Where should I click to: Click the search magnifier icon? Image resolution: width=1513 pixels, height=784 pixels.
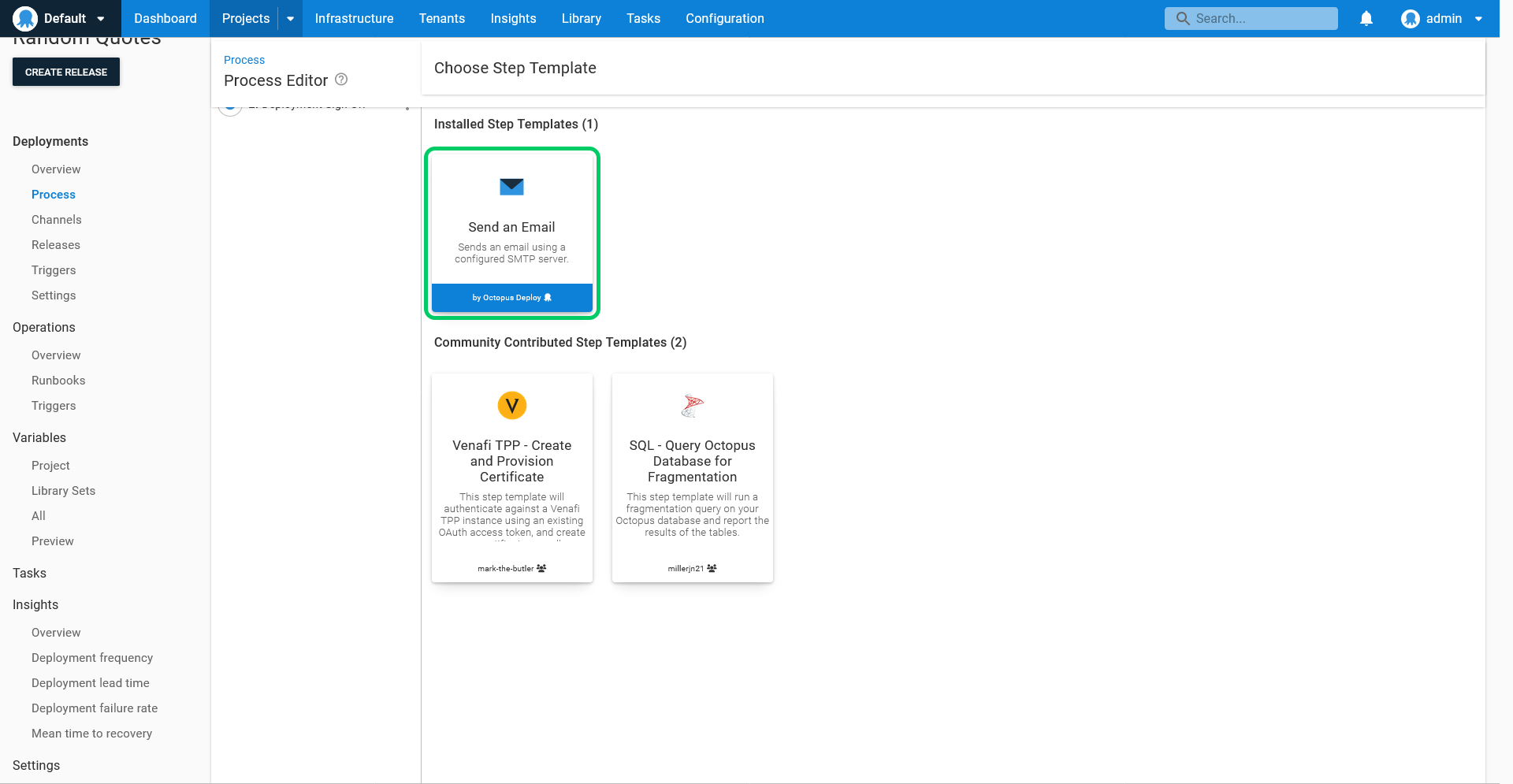[x=1183, y=18]
